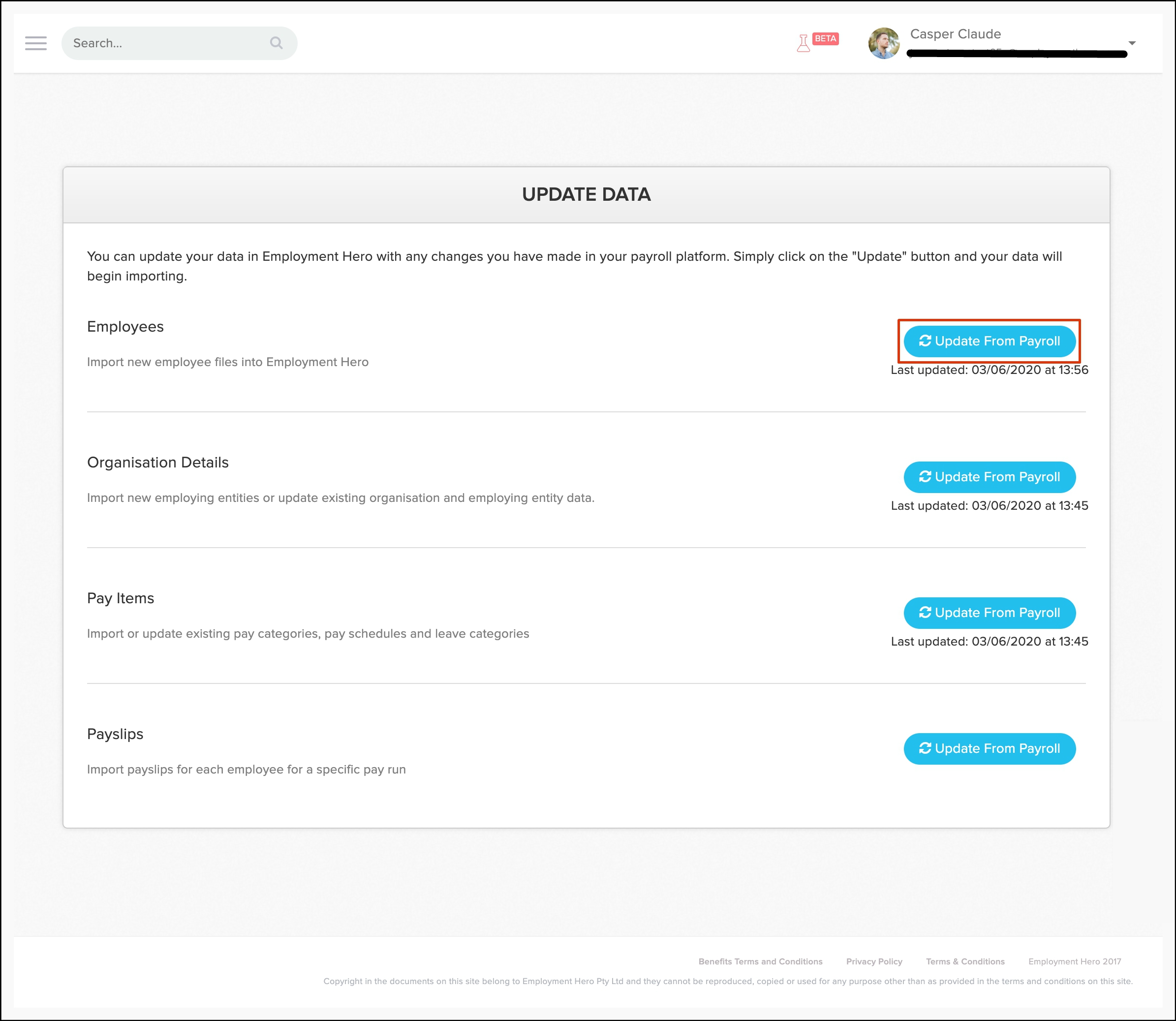Click the red BETA badge
Viewport: 1176px width, 1021px height.
coord(826,39)
